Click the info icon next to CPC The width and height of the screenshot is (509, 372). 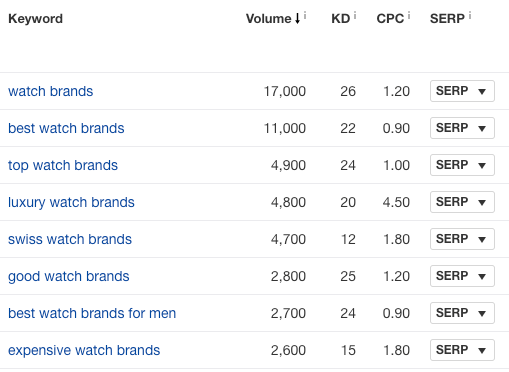click(x=409, y=15)
